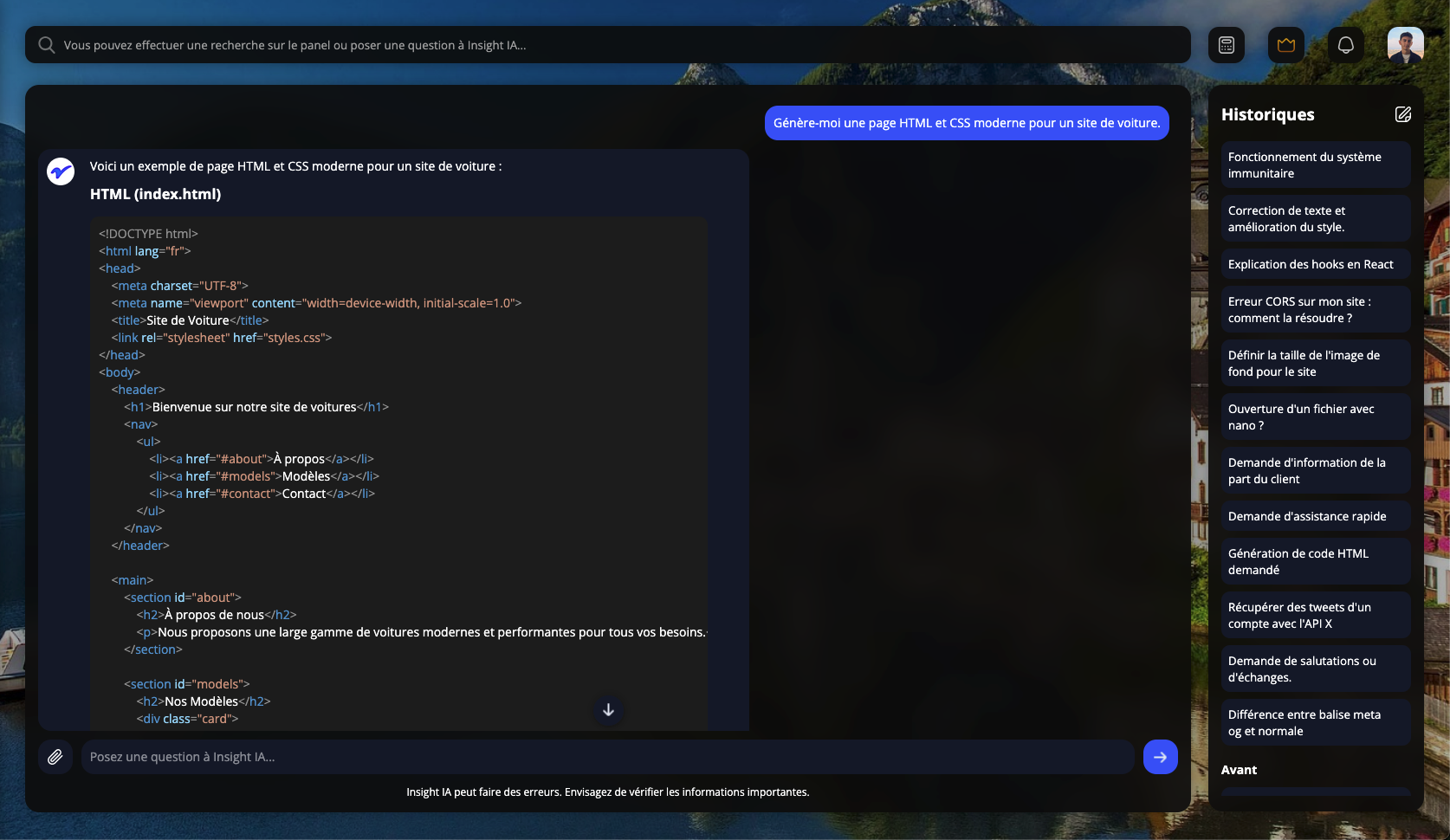
Task: Click the scroll-to-bottom down arrow
Action: 609,710
